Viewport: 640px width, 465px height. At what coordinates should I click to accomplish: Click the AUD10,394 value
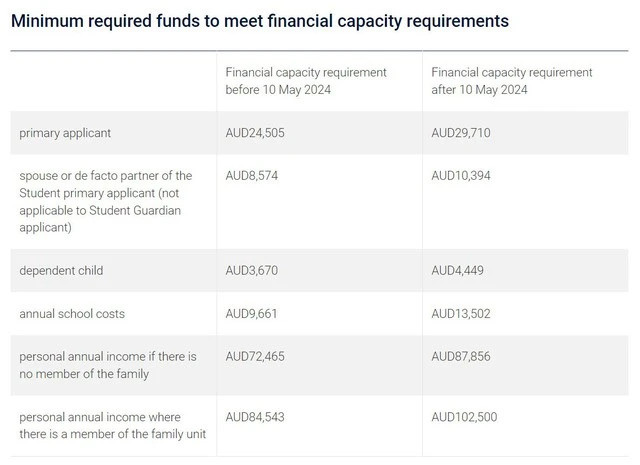(461, 176)
